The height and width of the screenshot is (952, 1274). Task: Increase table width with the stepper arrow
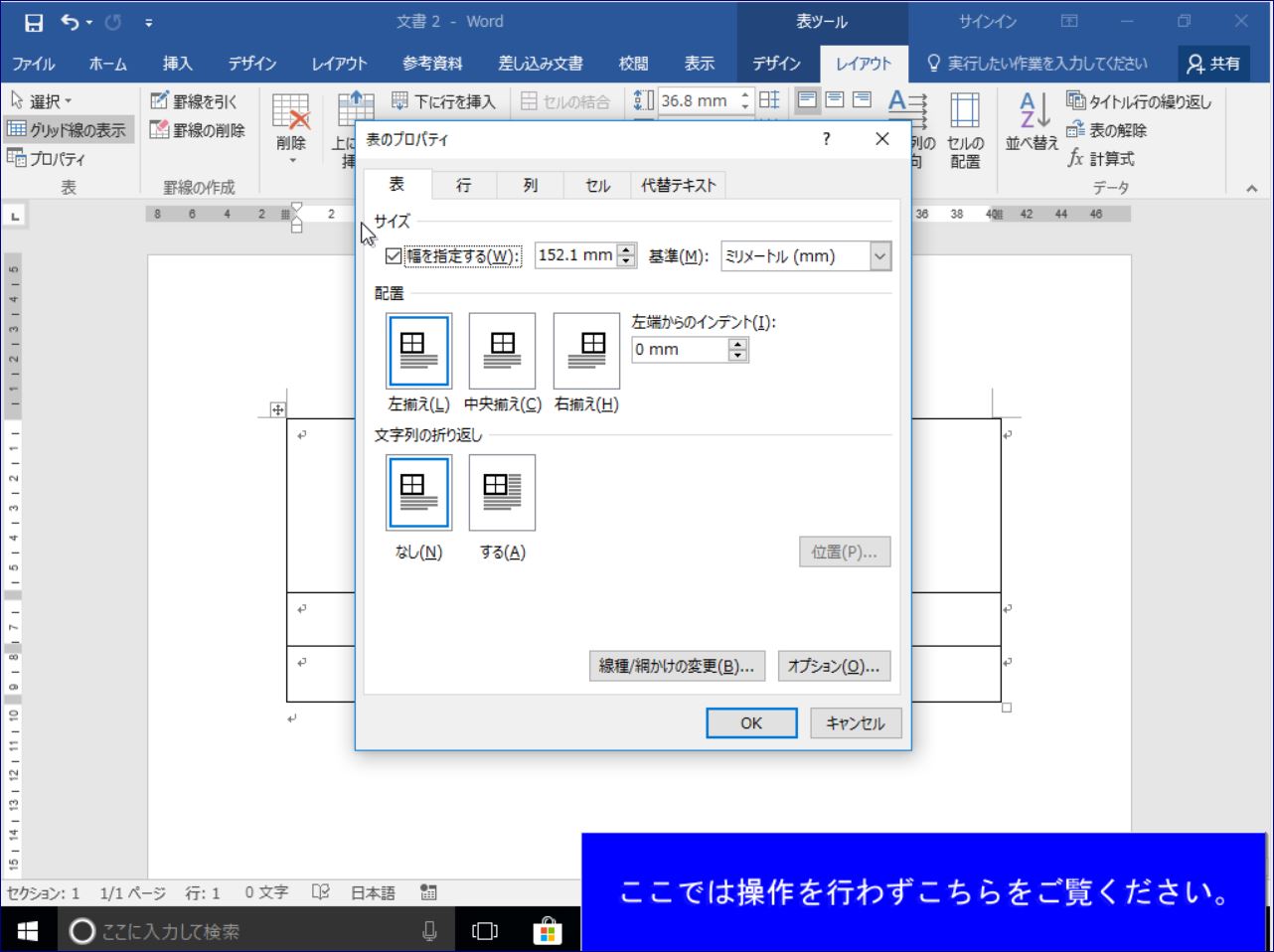click(624, 248)
